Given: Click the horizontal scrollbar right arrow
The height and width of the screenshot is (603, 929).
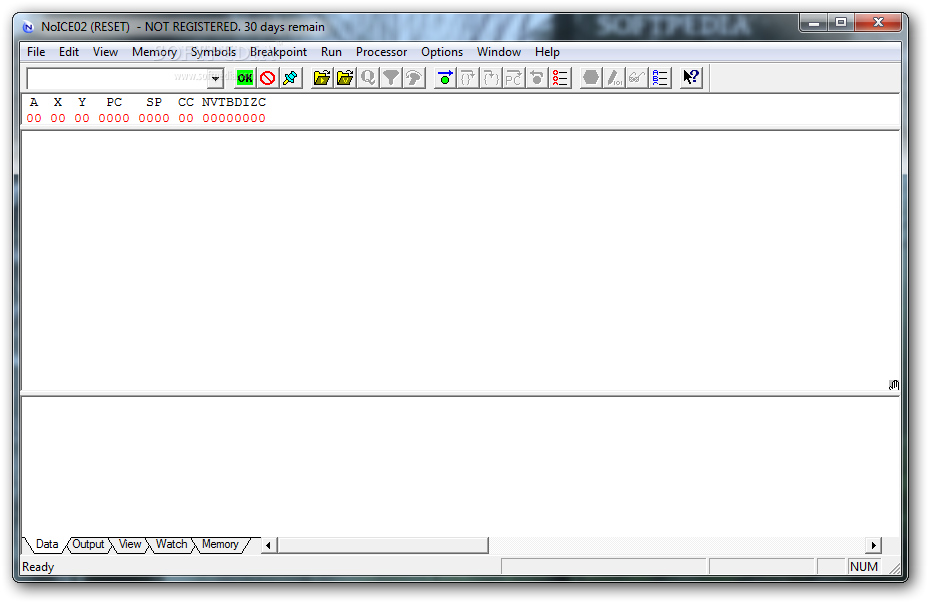Looking at the screenshot, I should (x=874, y=545).
